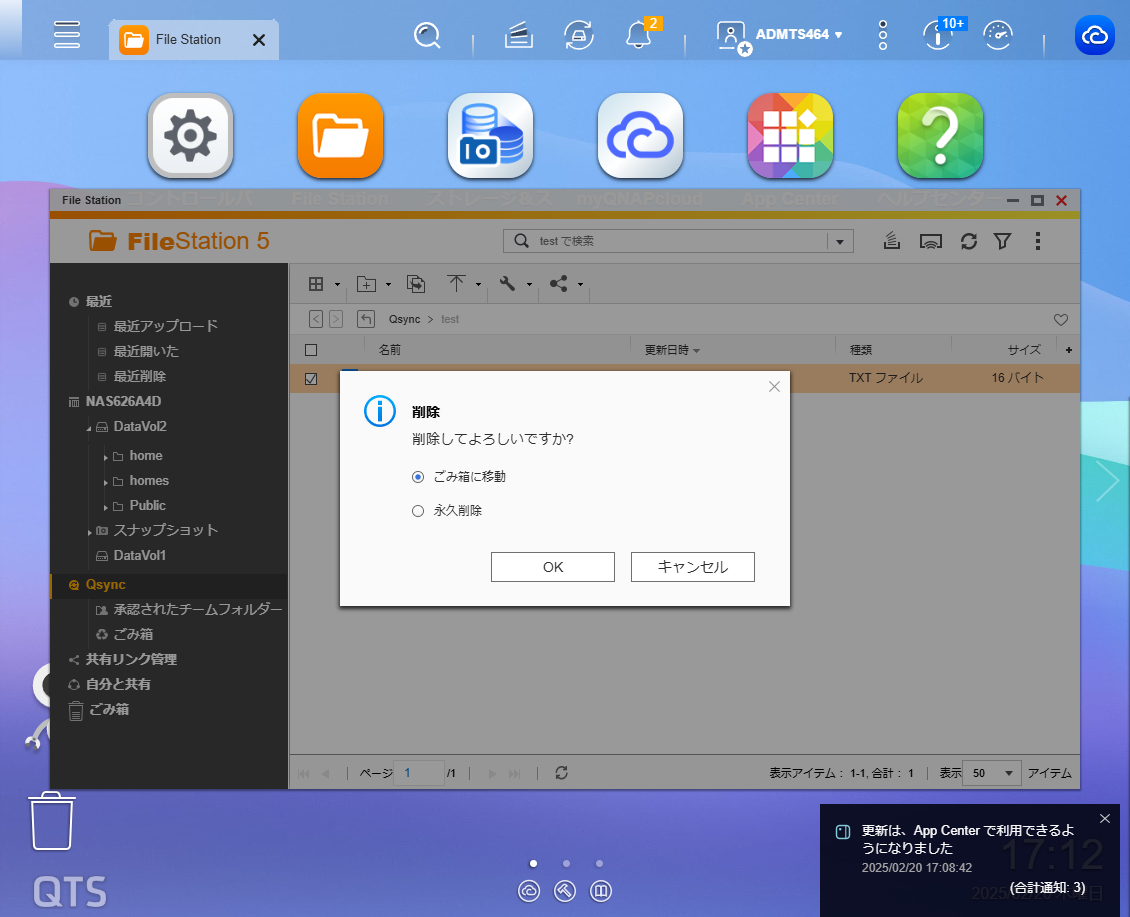Expand the search options dropdown arrow
The height and width of the screenshot is (917, 1130).
[x=840, y=242]
